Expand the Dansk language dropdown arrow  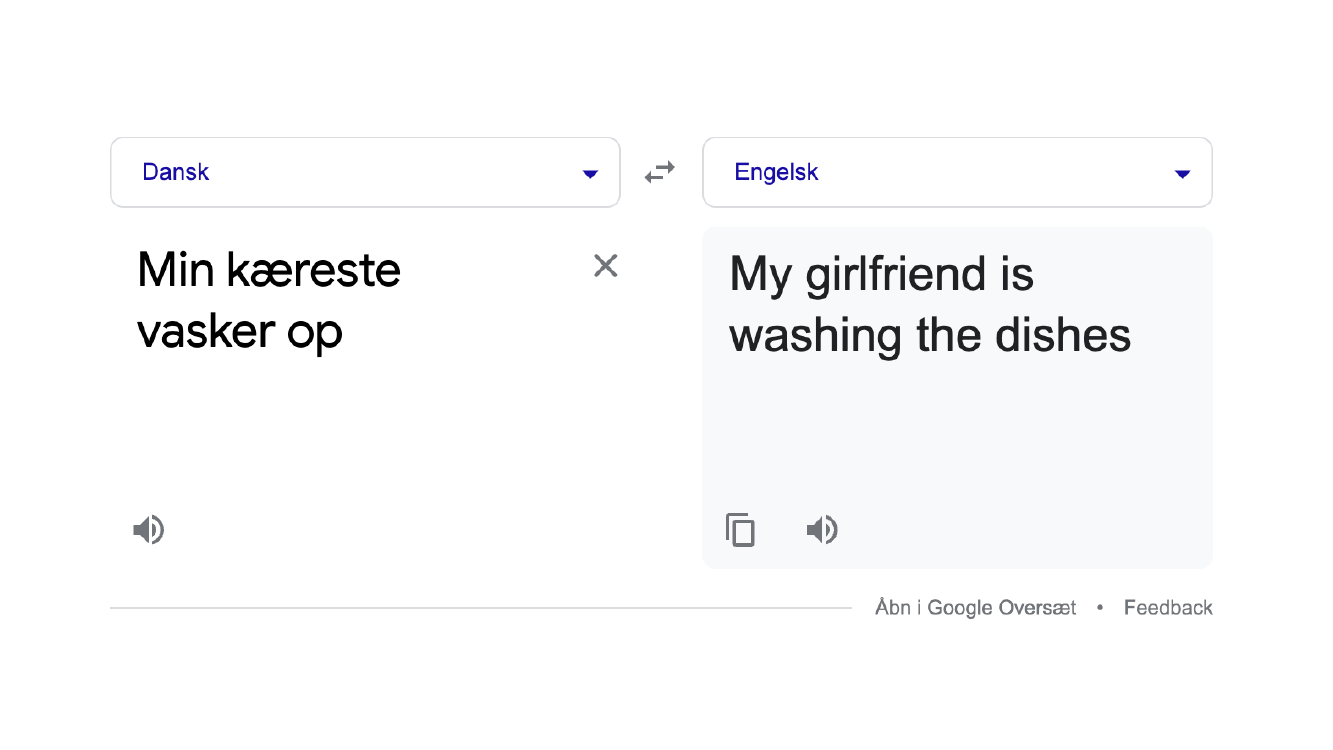[590, 174]
